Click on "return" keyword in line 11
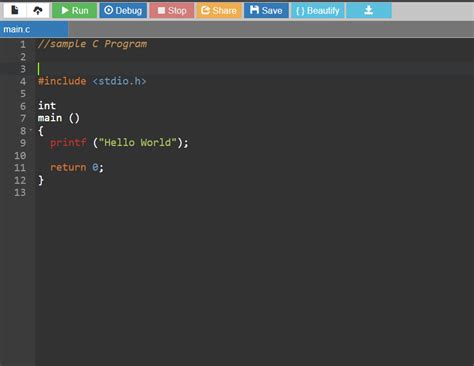This screenshot has height=366, width=474. [x=68, y=167]
